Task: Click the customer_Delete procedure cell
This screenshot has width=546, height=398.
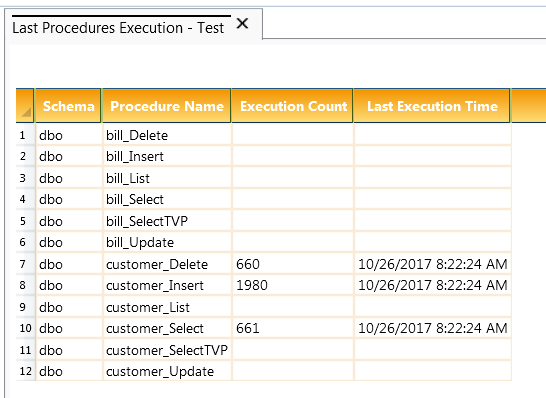Action: [167, 264]
